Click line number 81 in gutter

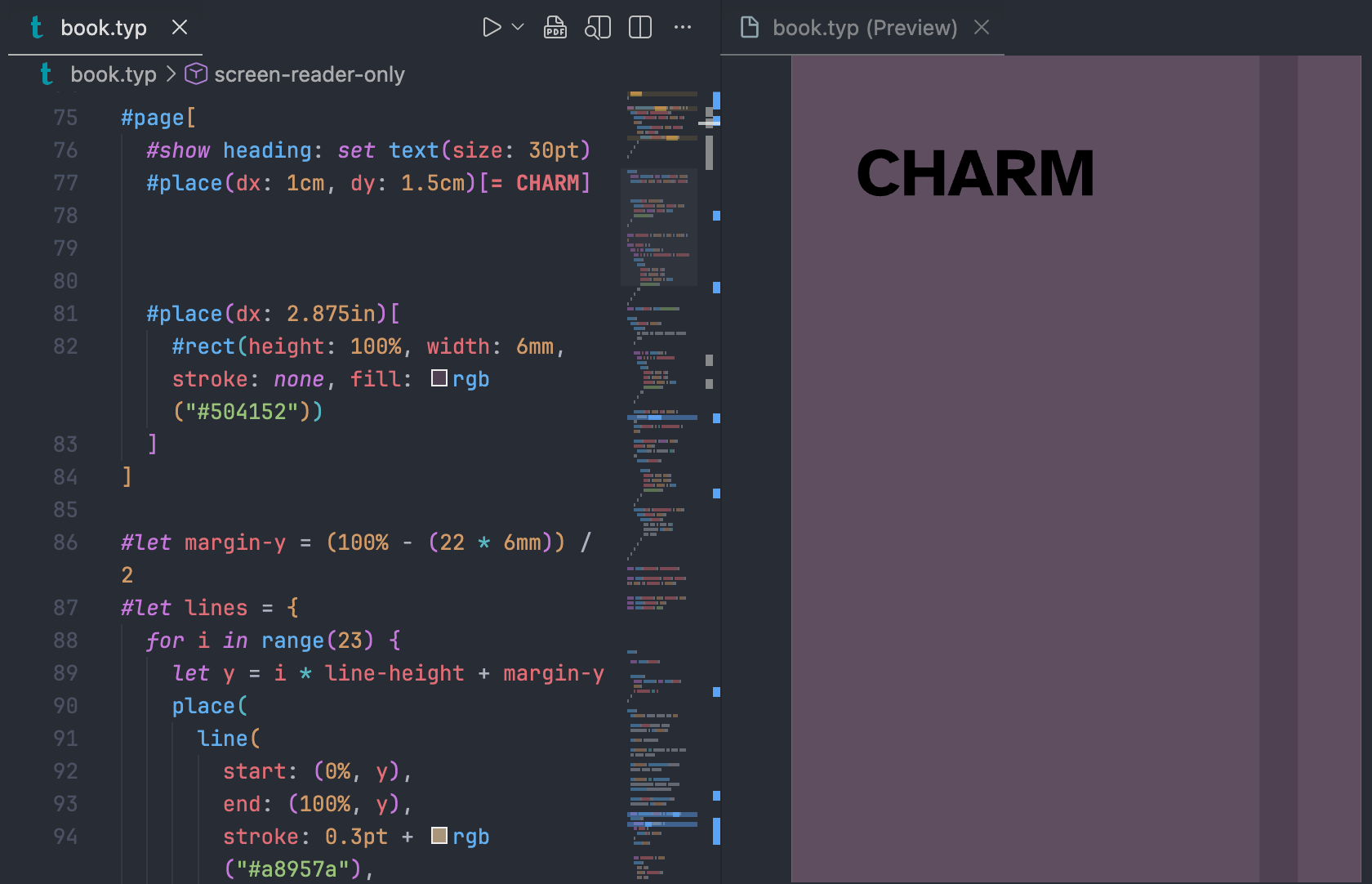tap(65, 314)
